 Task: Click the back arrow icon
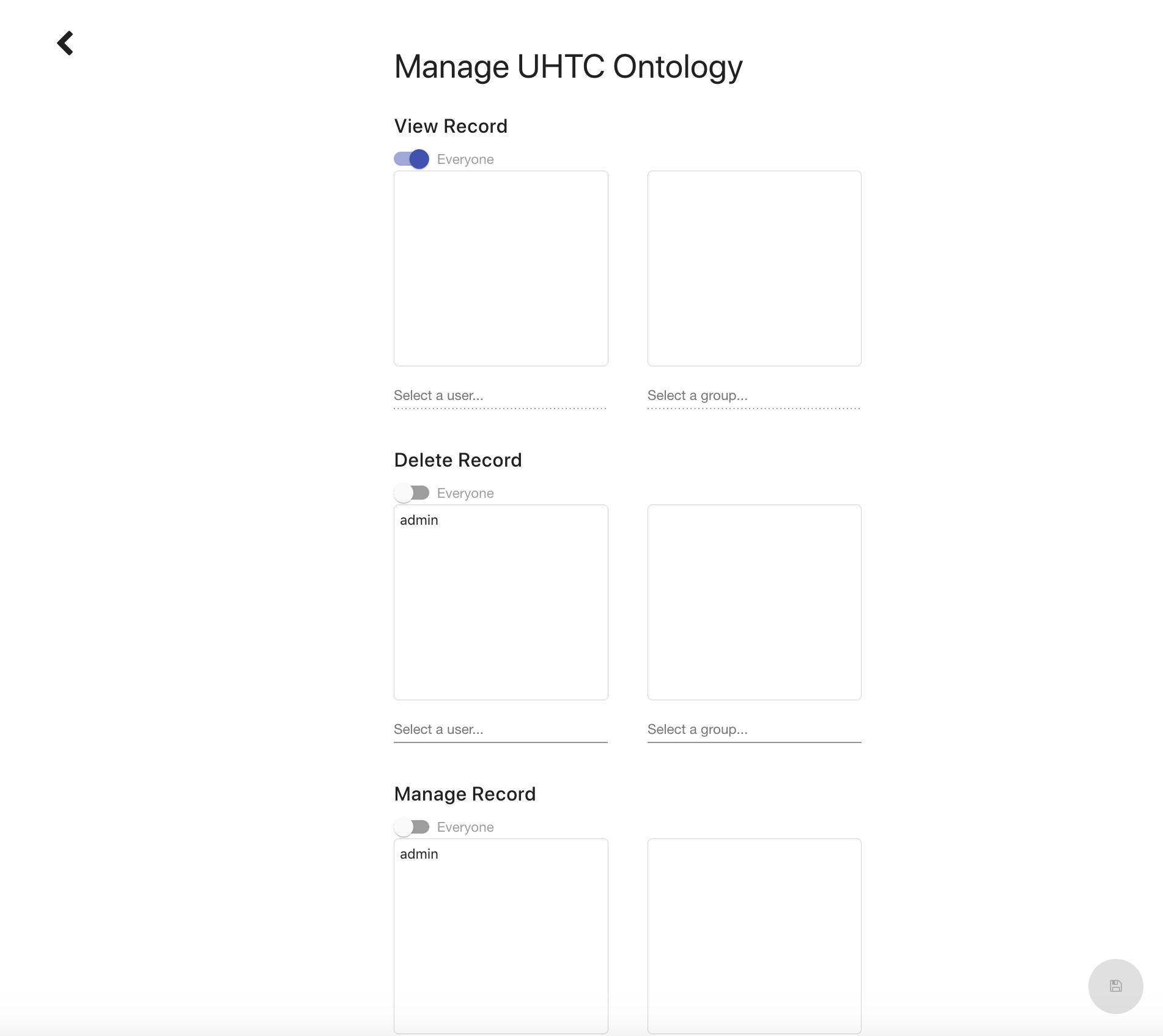click(x=65, y=43)
